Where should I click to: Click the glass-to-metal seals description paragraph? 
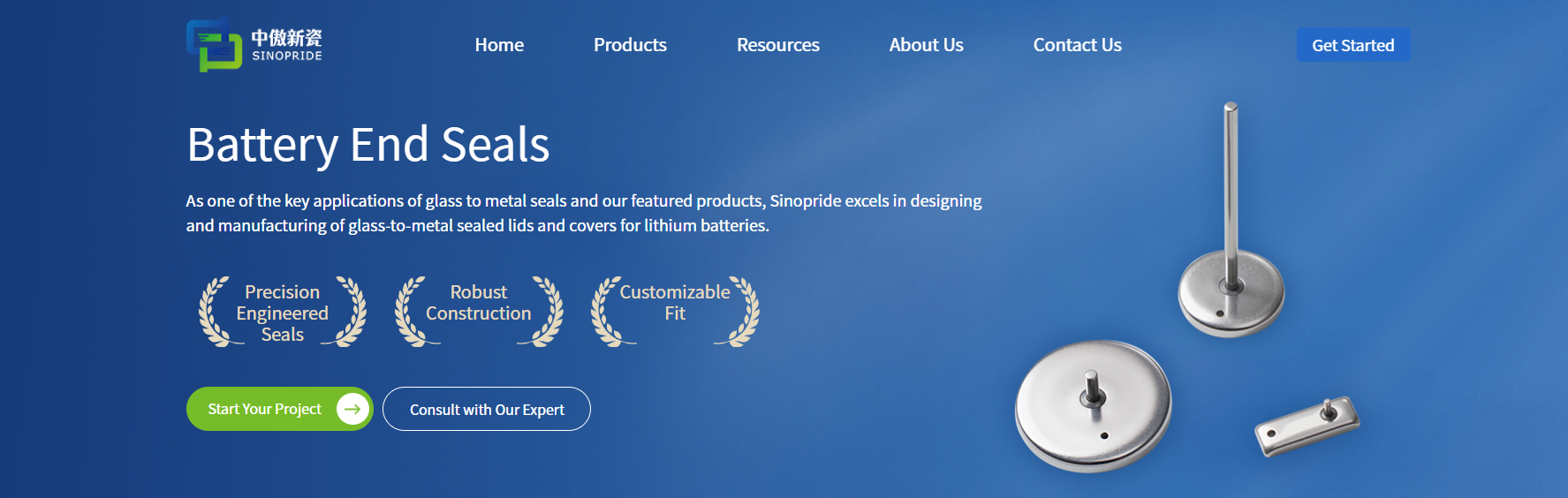point(583,213)
